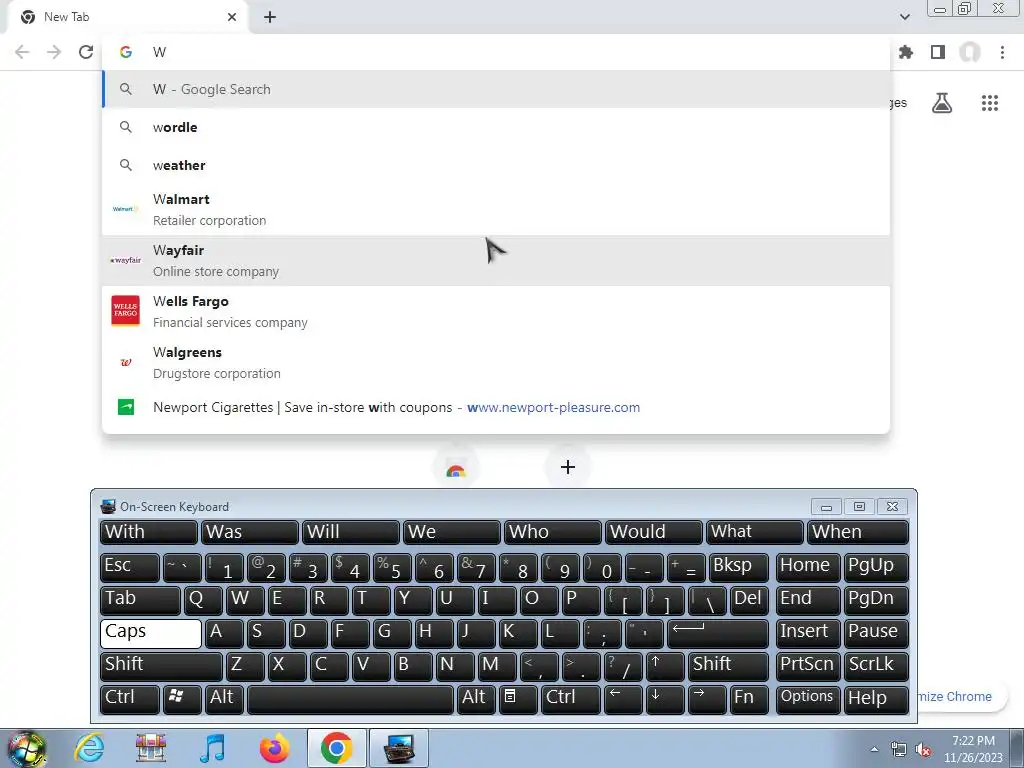1024x768 pixels.
Task: Toggle right Ctrl on the on-screen keyboard
Action: pyautogui.click(x=571, y=699)
